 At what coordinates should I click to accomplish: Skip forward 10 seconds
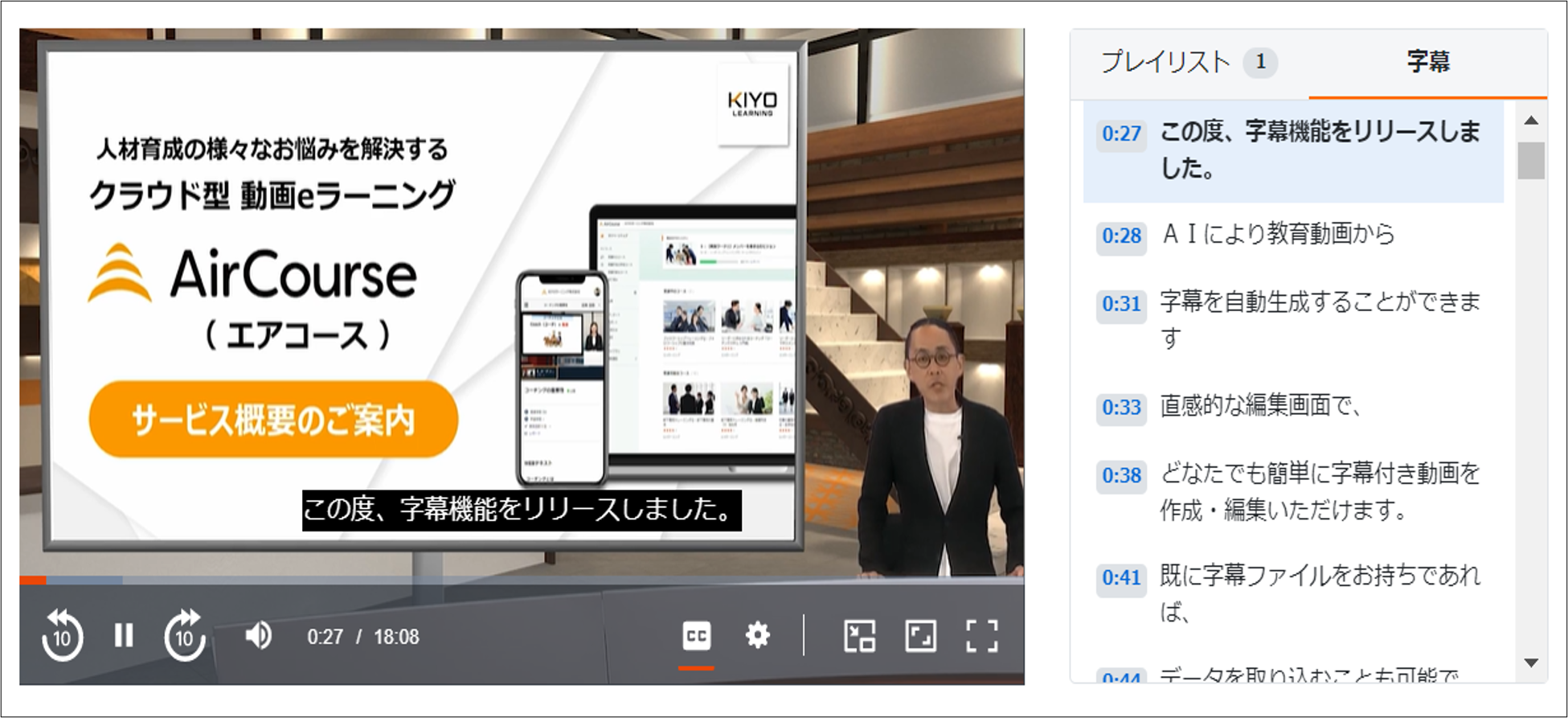coord(185,635)
